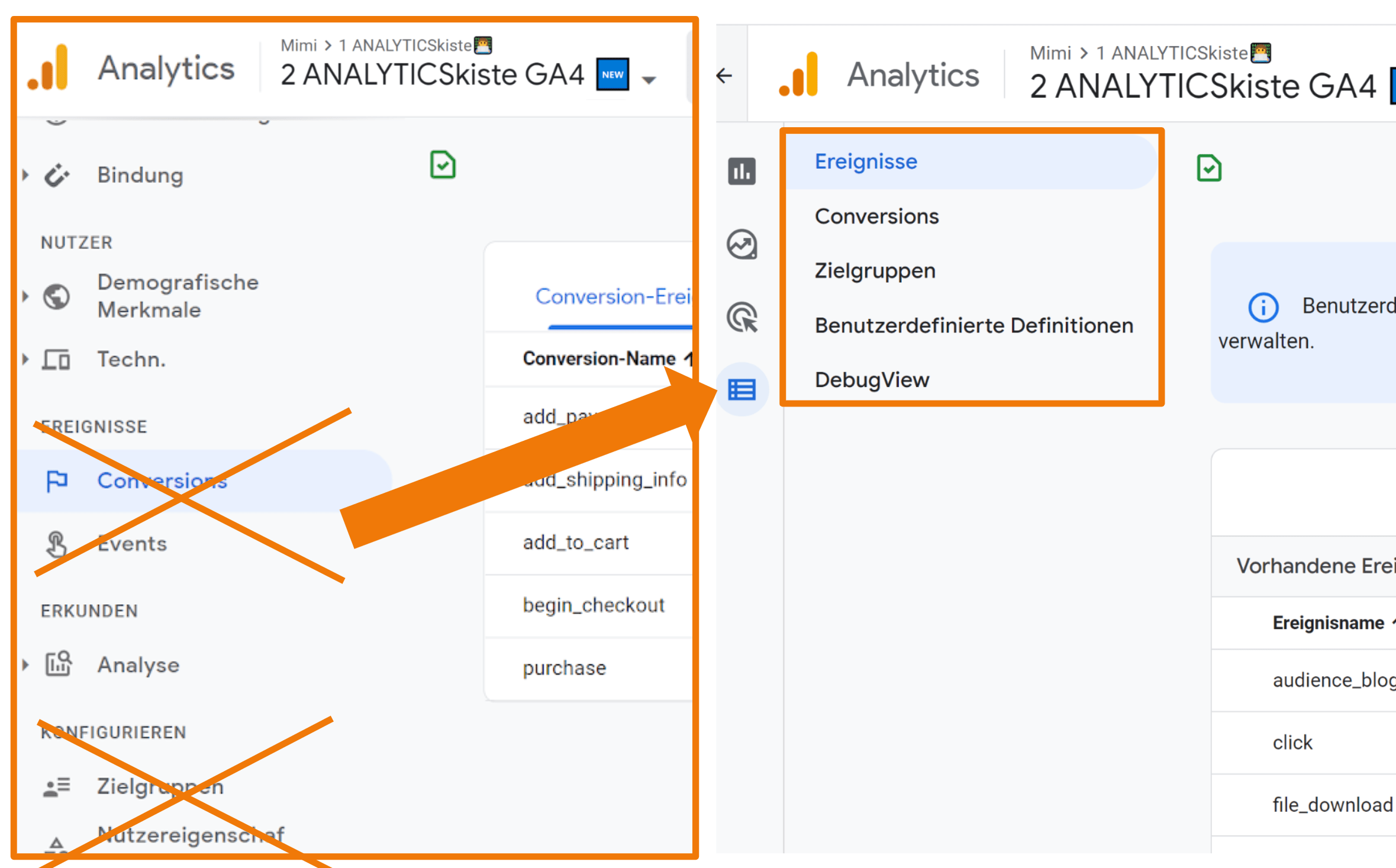Click the info icon beside Benutzerdefinierte

coord(1263,307)
